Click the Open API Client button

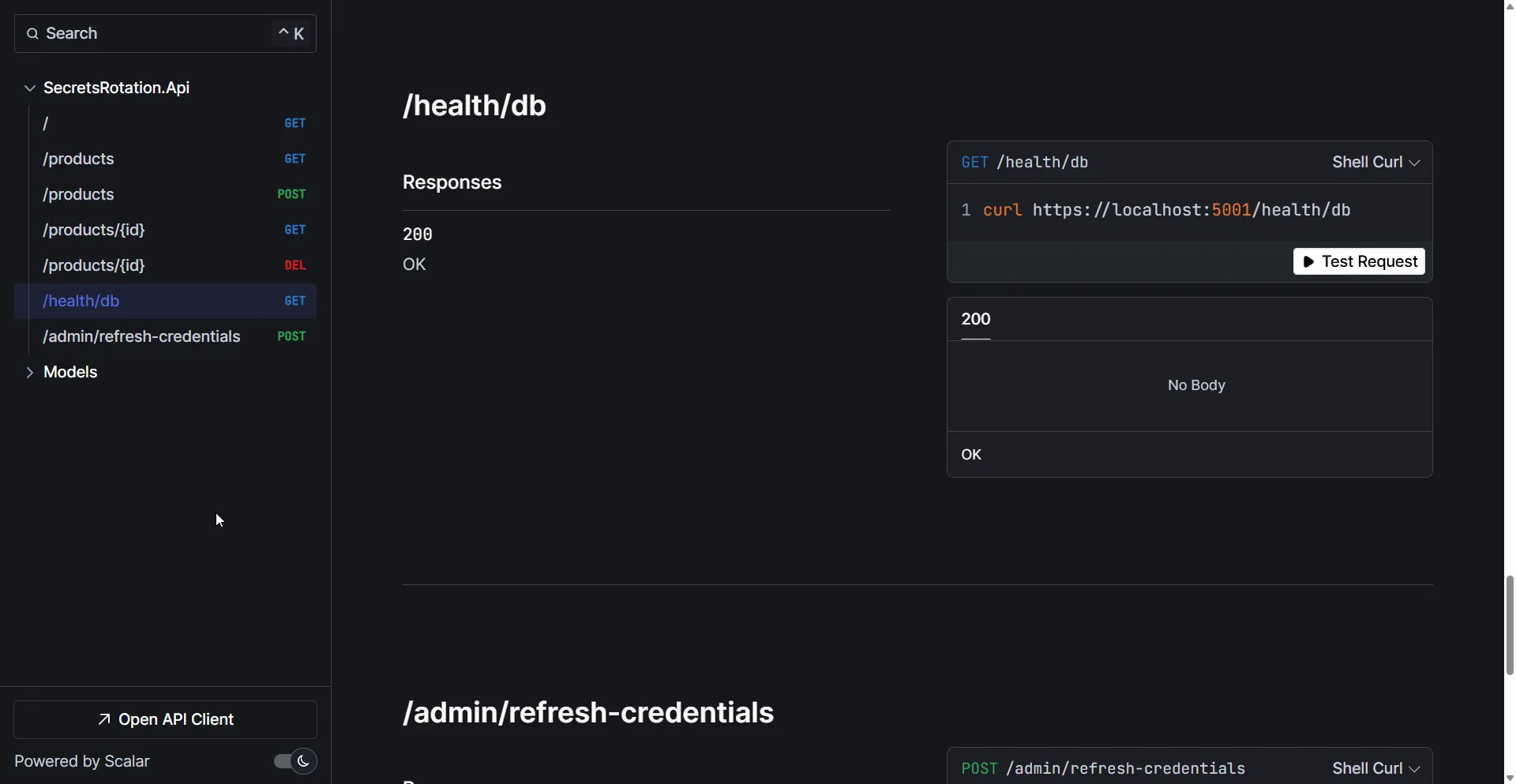pyautogui.click(x=165, y=719)
